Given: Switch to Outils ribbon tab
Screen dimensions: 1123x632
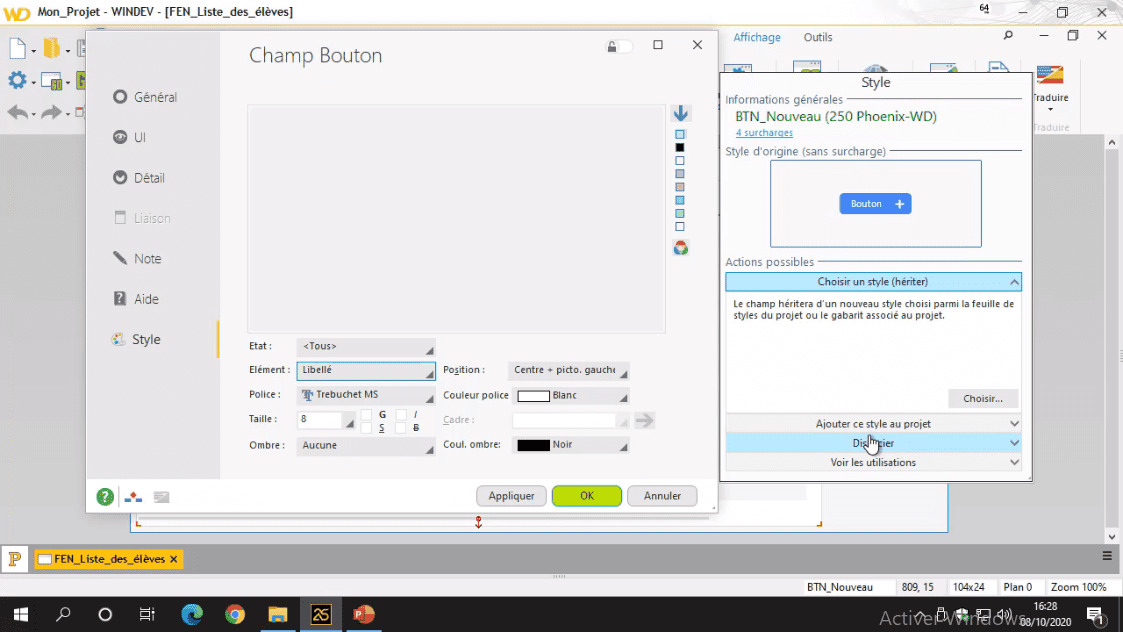Looking at the screenshot, I should coord(817,37).
